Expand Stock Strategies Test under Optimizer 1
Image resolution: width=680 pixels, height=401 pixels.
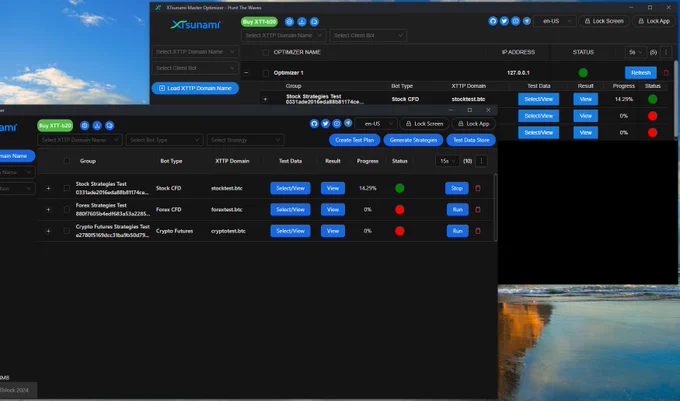[265, 99]
